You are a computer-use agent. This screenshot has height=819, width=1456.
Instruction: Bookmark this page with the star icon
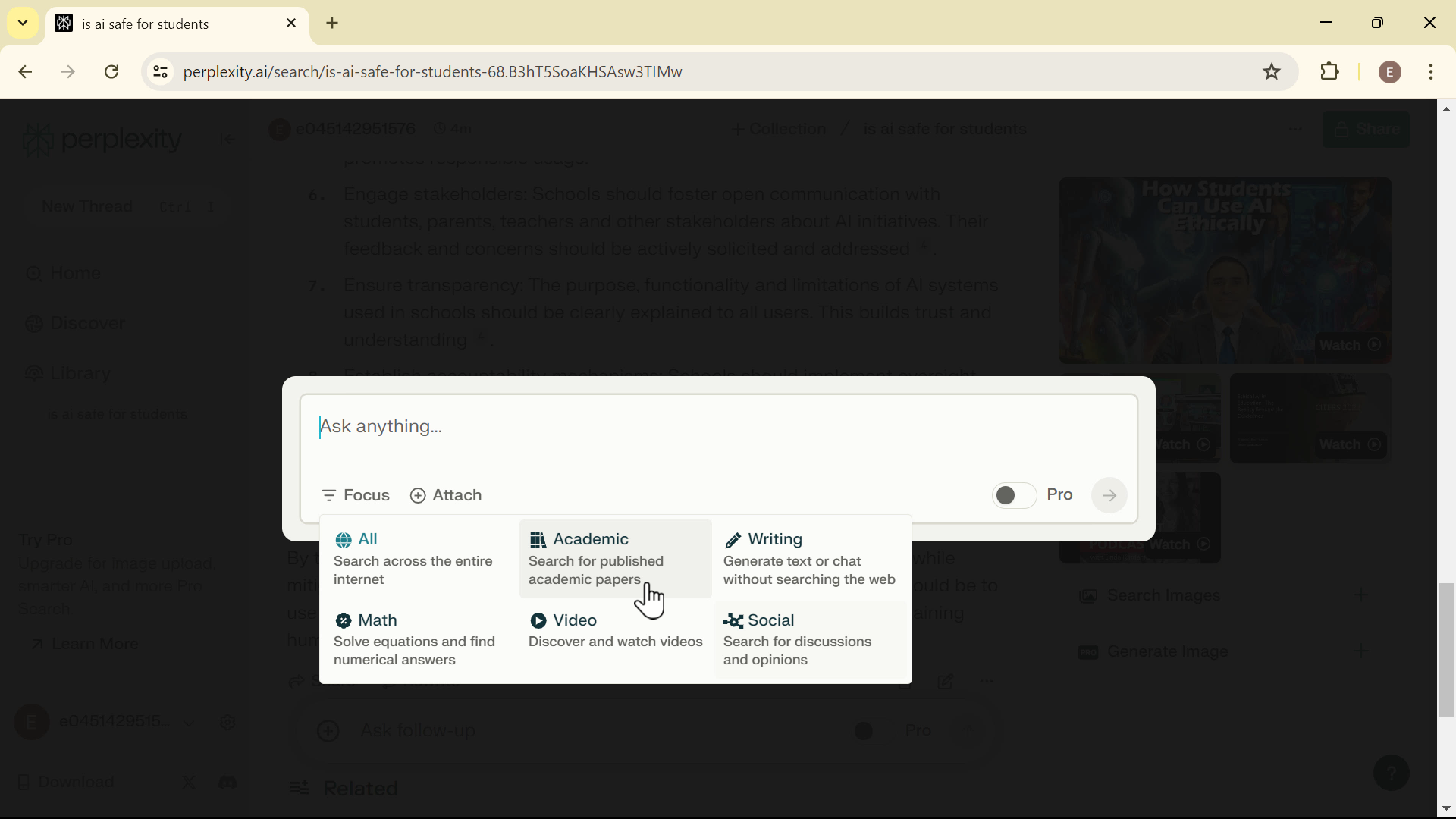point(1272,72)
